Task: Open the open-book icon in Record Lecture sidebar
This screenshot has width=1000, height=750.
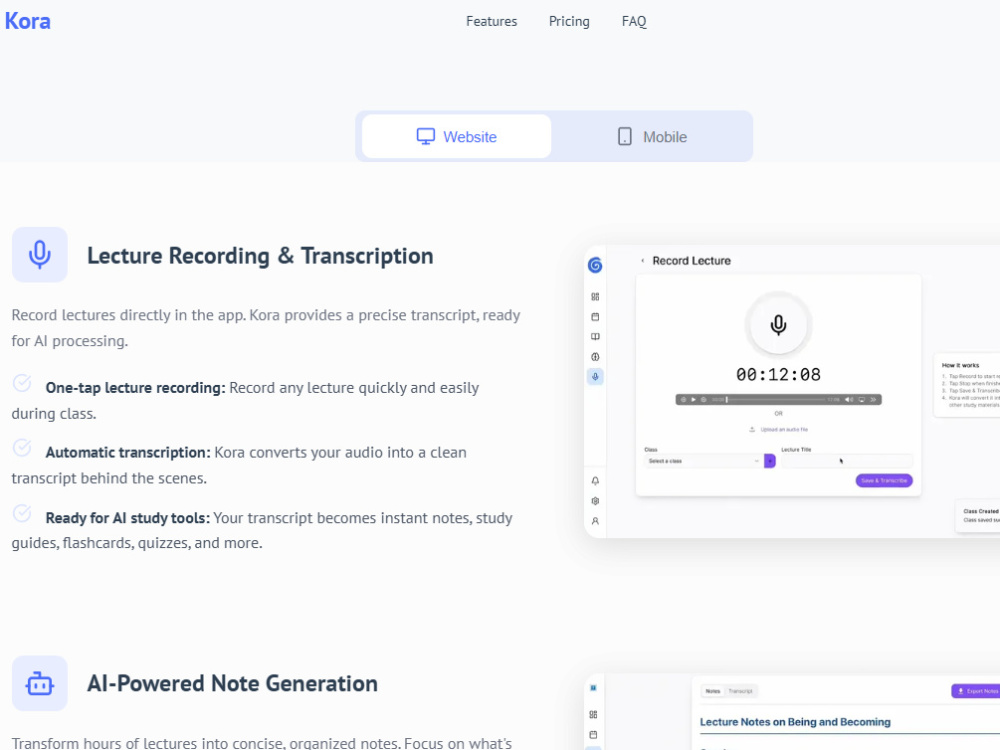Action: pyautogui.click(x=595, y=337)
